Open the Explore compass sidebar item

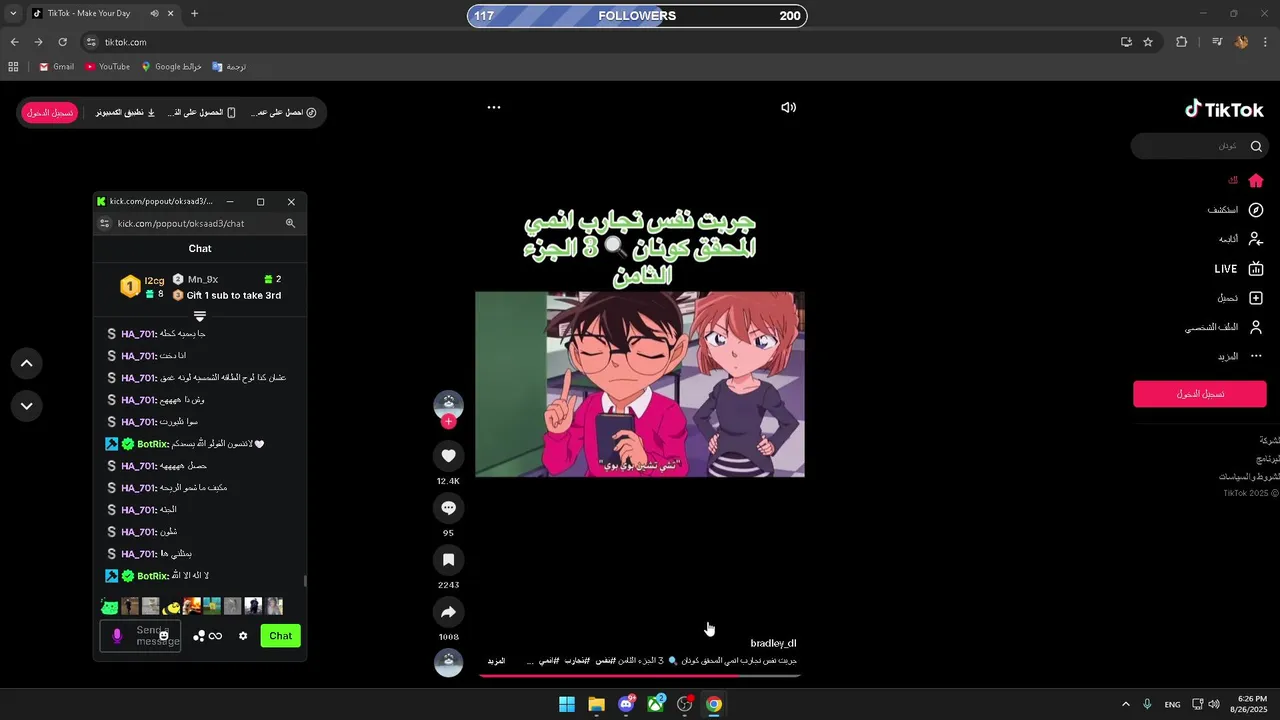(1236, 210)
